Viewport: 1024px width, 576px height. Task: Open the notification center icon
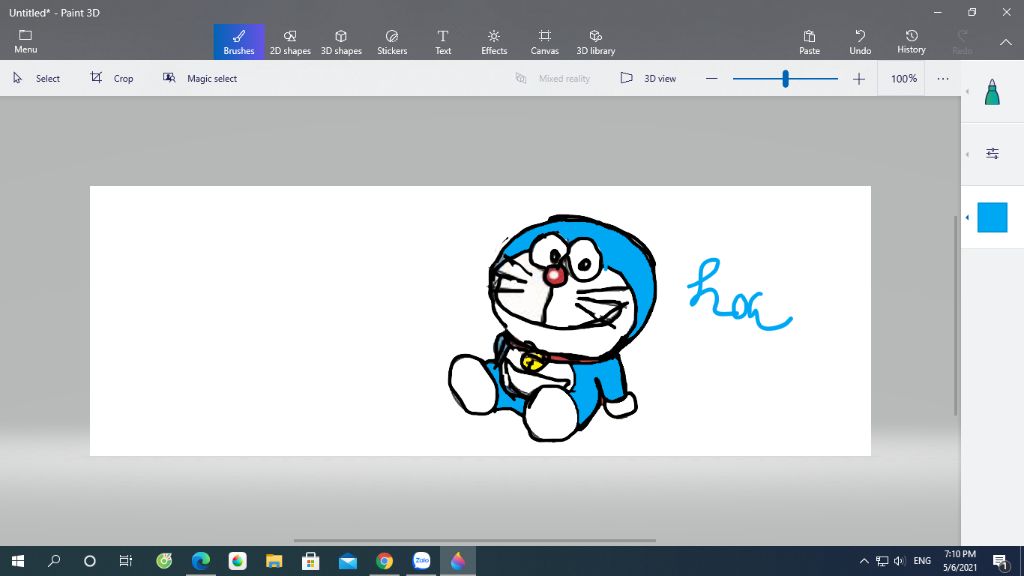[1000, 561]
